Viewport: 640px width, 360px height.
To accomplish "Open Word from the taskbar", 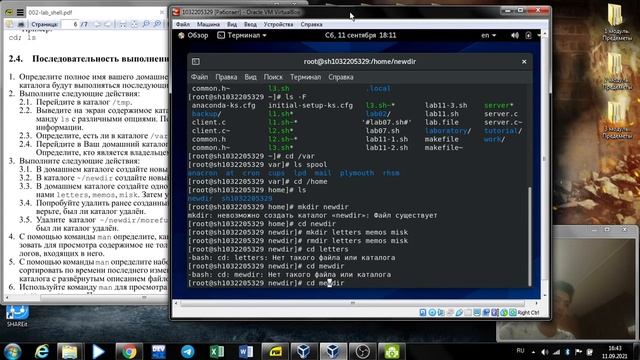I will [x=246, y=351].
